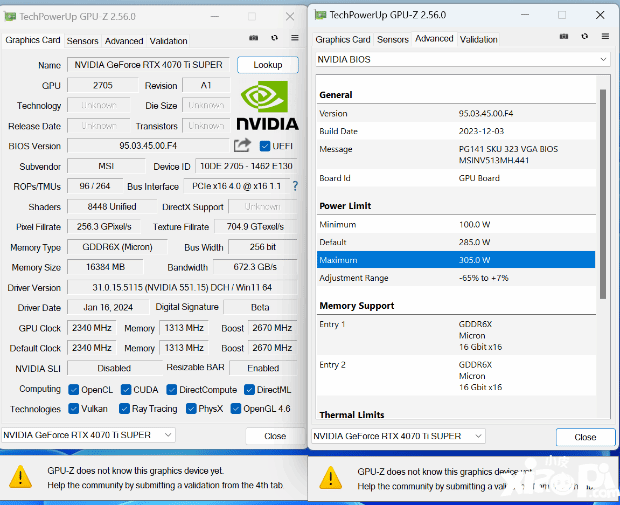Click the Shaders 8448 Unified value
The width and height of the screenshot is (620, 505).
coord(112,206)
